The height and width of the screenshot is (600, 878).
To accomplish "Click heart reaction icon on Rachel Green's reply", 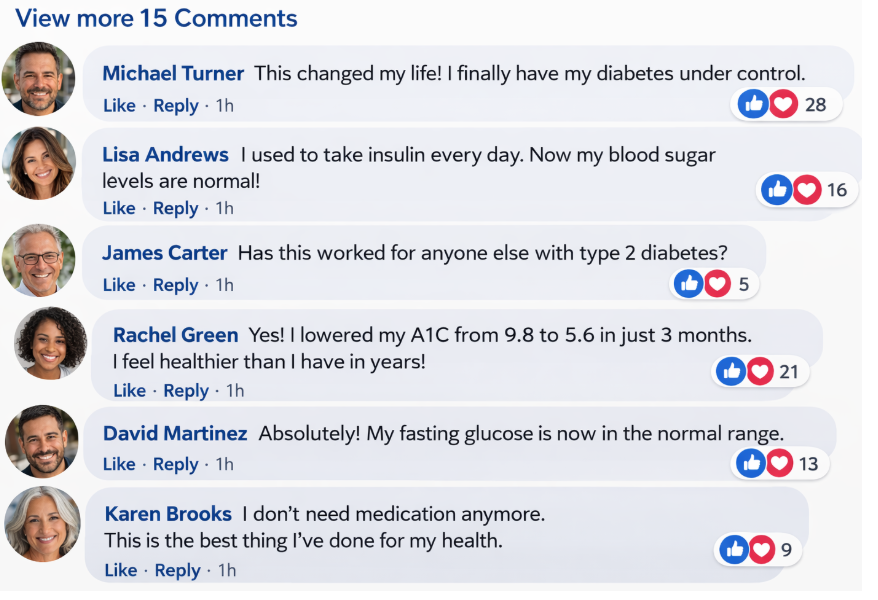I will pyautogui.click(x=760, y=372).
